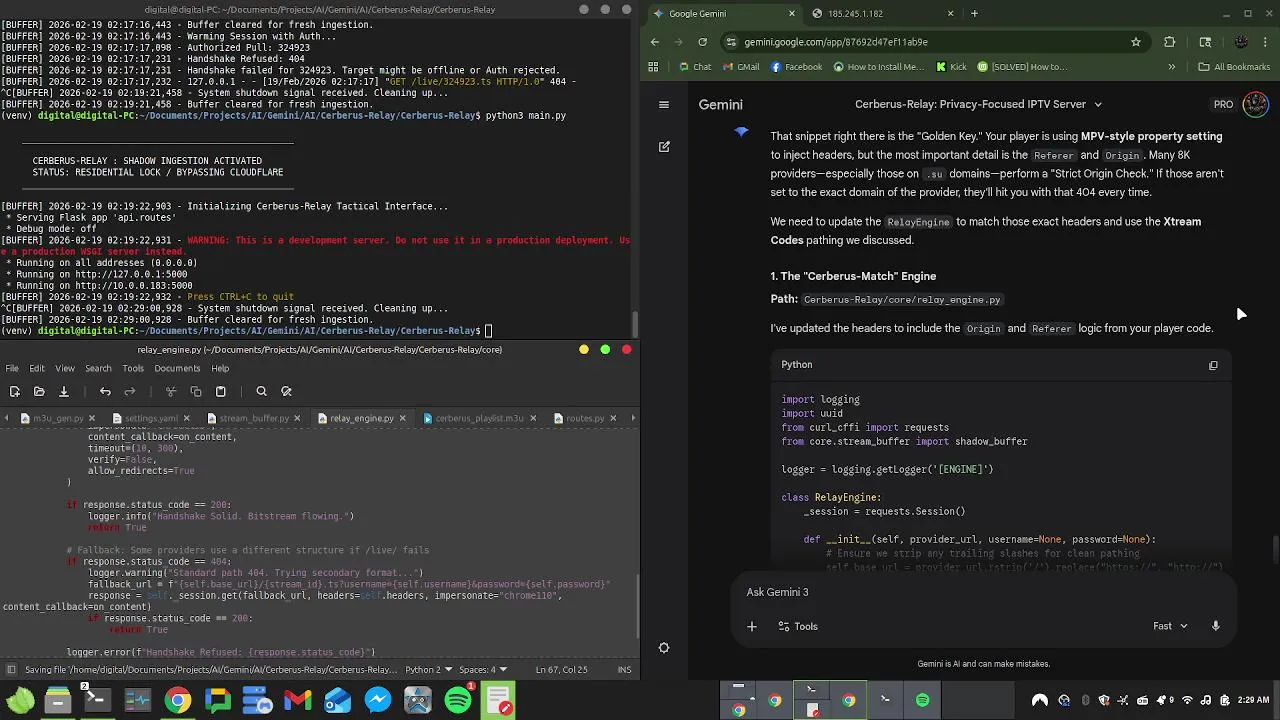Click the Open file icon in editor toolbar
This screenshot has width=1280, height=720.
pos(39,392)
